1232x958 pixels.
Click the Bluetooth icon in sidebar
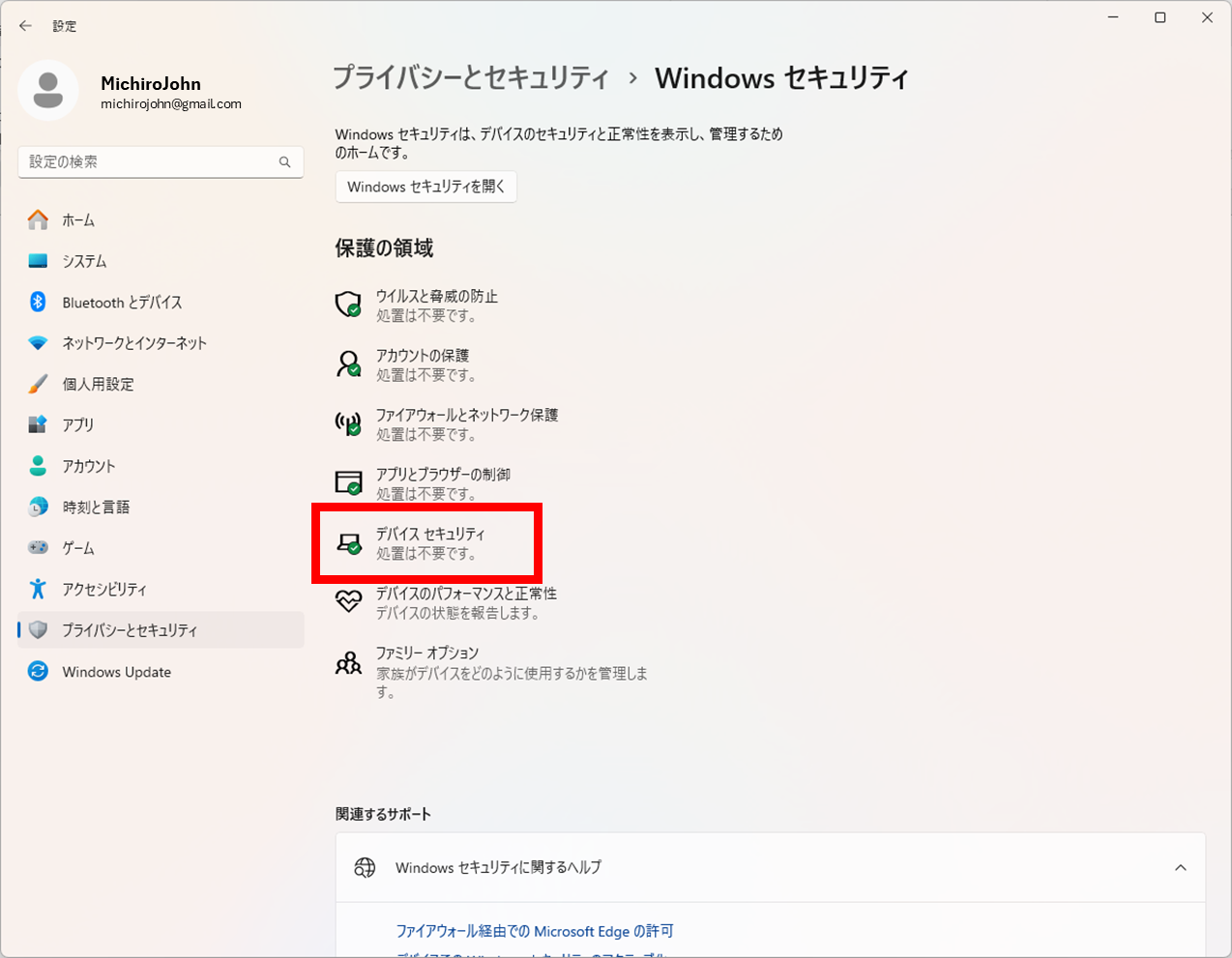[38, 302]
